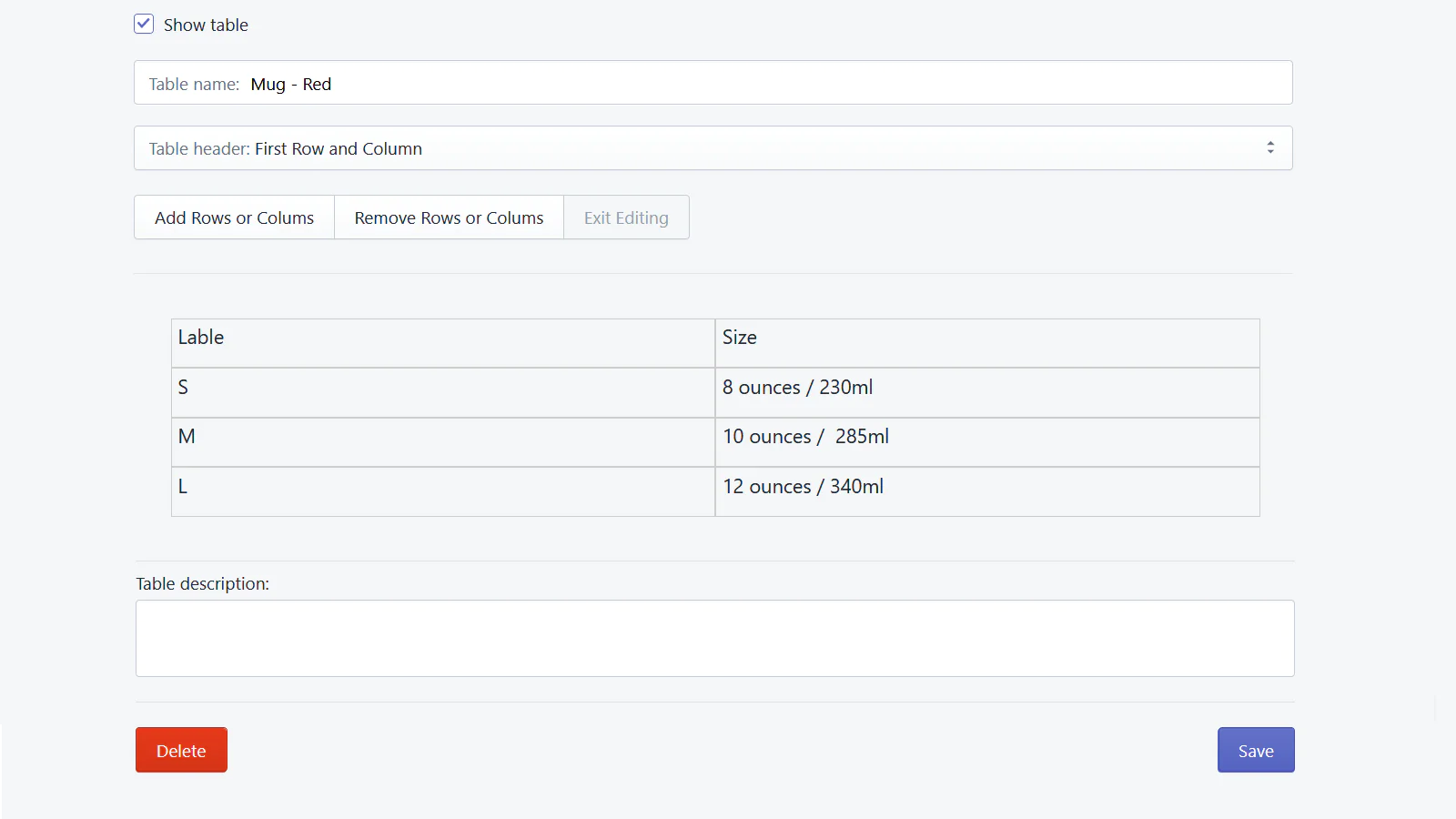Click Add Rows or Colums
The image size is (1456, 819).
(234, 217)
